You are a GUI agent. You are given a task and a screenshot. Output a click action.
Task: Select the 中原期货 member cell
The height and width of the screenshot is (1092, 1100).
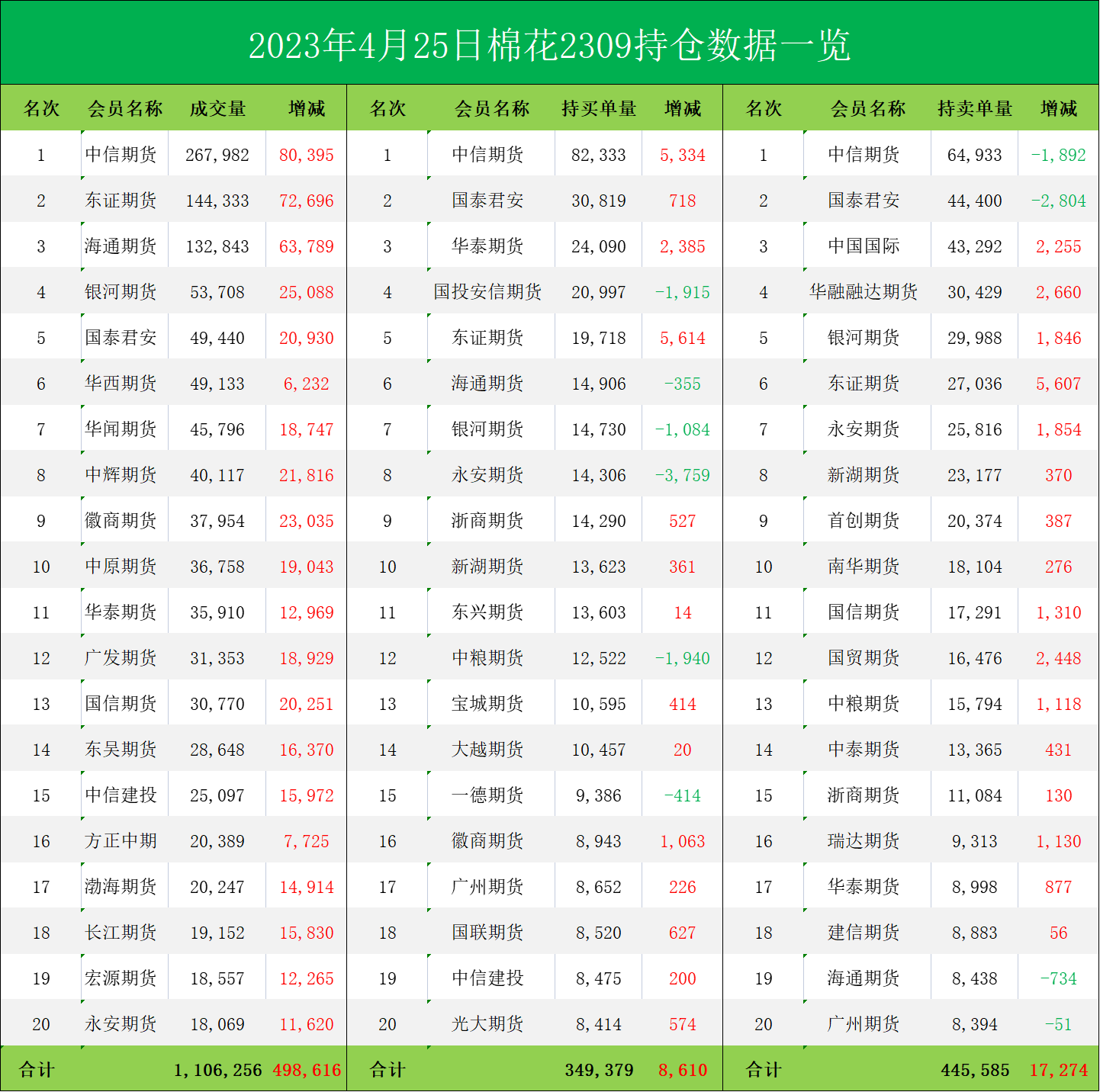click(121, 566)
